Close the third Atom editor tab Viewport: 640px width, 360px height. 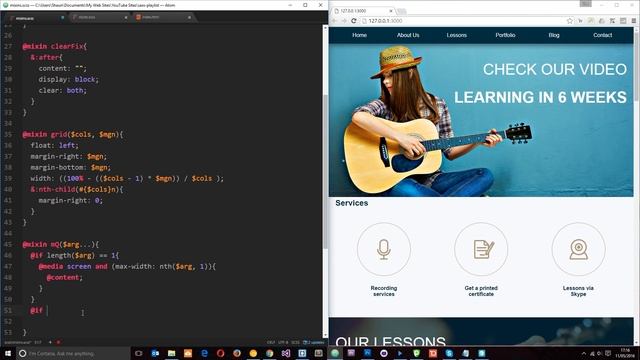(189, 18)
